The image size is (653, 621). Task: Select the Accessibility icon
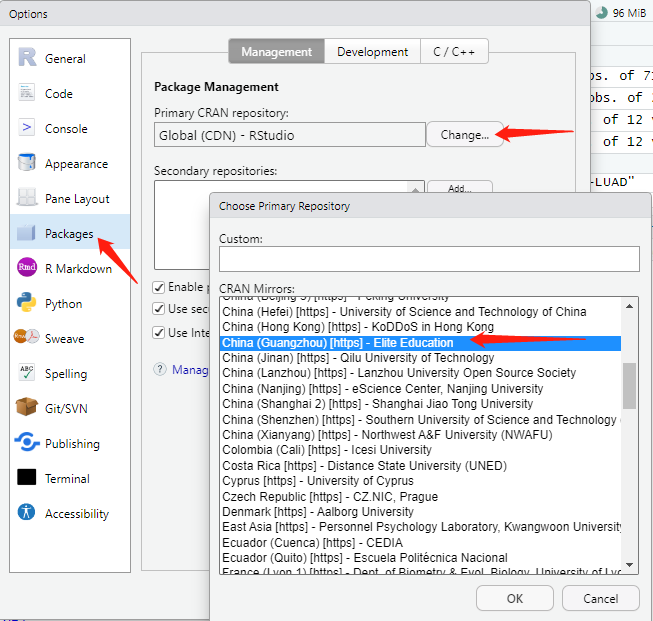pos(26,512)
